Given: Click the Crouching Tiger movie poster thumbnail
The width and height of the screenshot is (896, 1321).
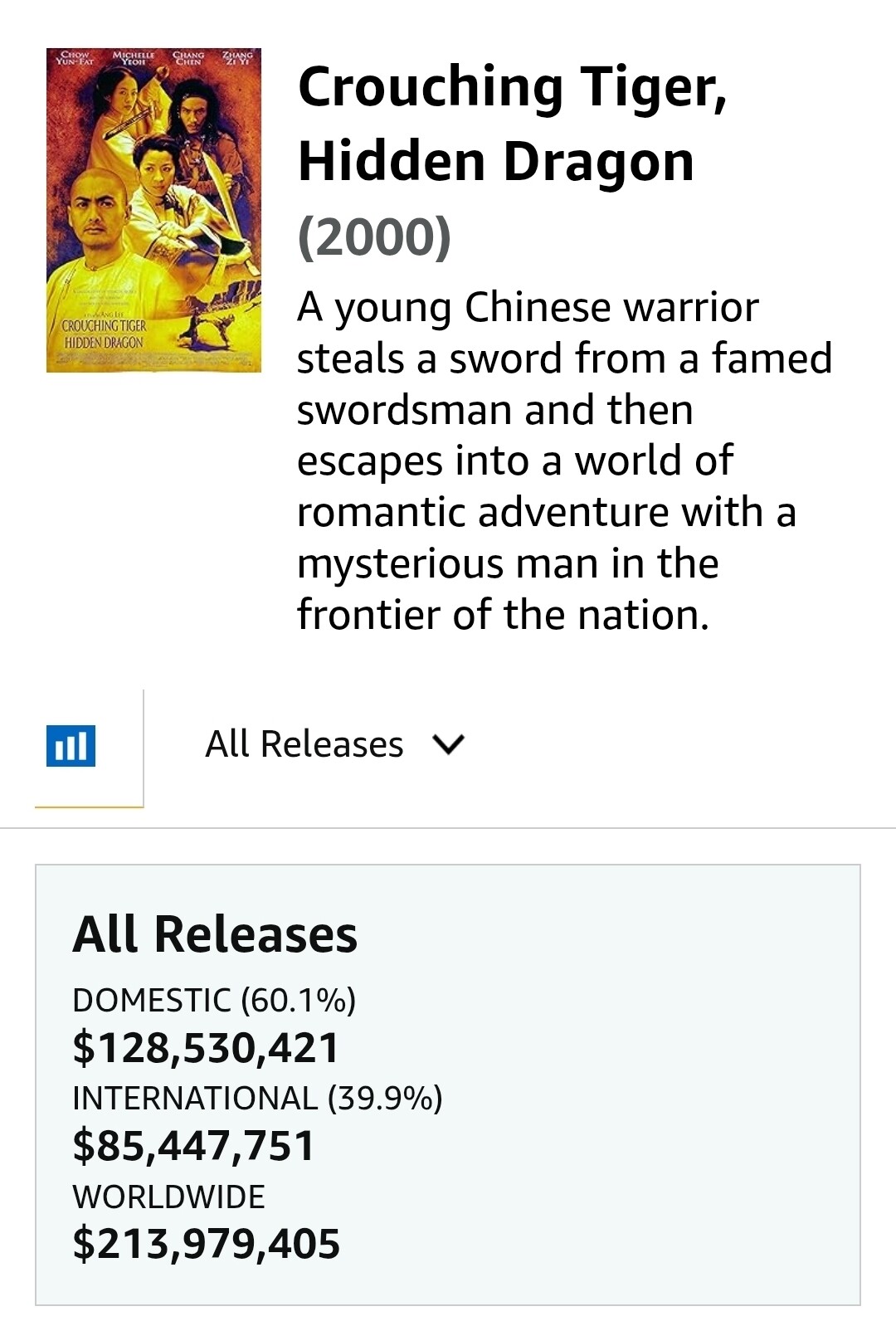Looking at the screenshot, I should tap(153, 210).
